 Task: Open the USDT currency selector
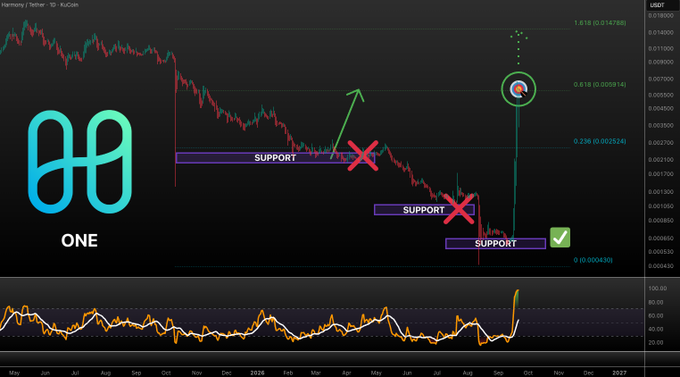[657, 5]
